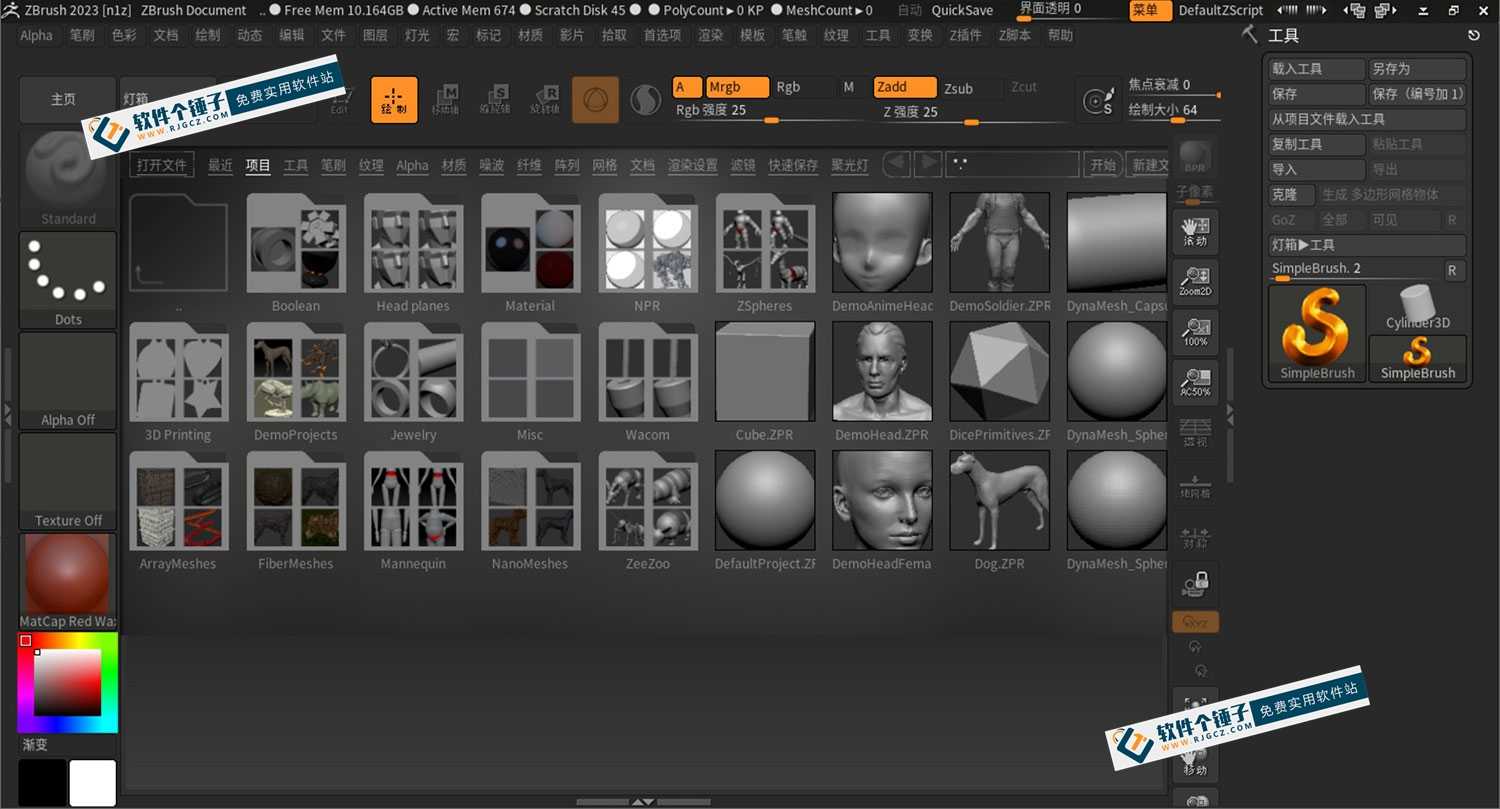The height and width of the screenshot is (809, 1500).
Task: Pick a color in the color picker square
Action: pyautogui.click(x=68, y=682)
